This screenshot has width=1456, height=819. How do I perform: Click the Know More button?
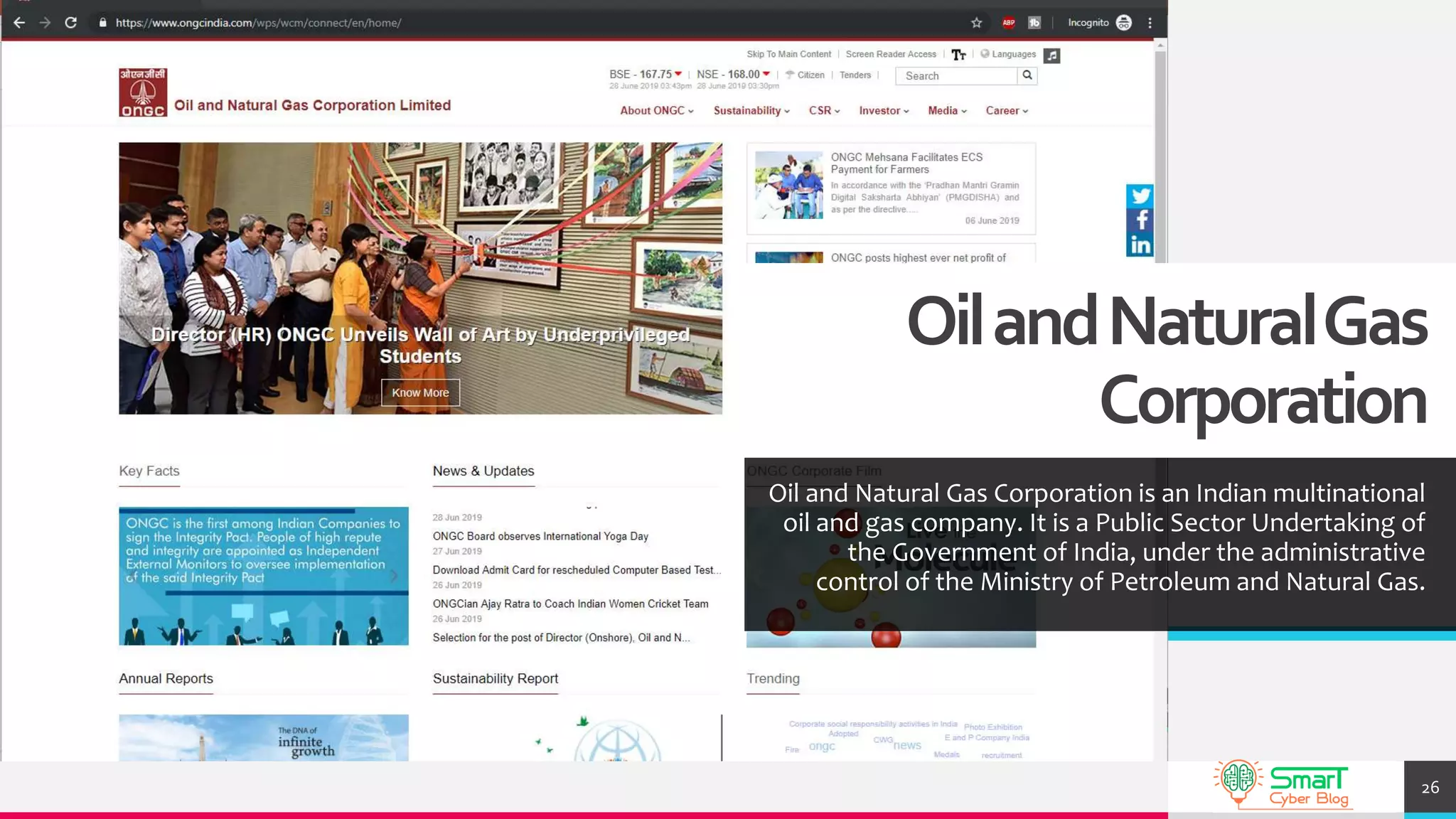coord(420,392)
